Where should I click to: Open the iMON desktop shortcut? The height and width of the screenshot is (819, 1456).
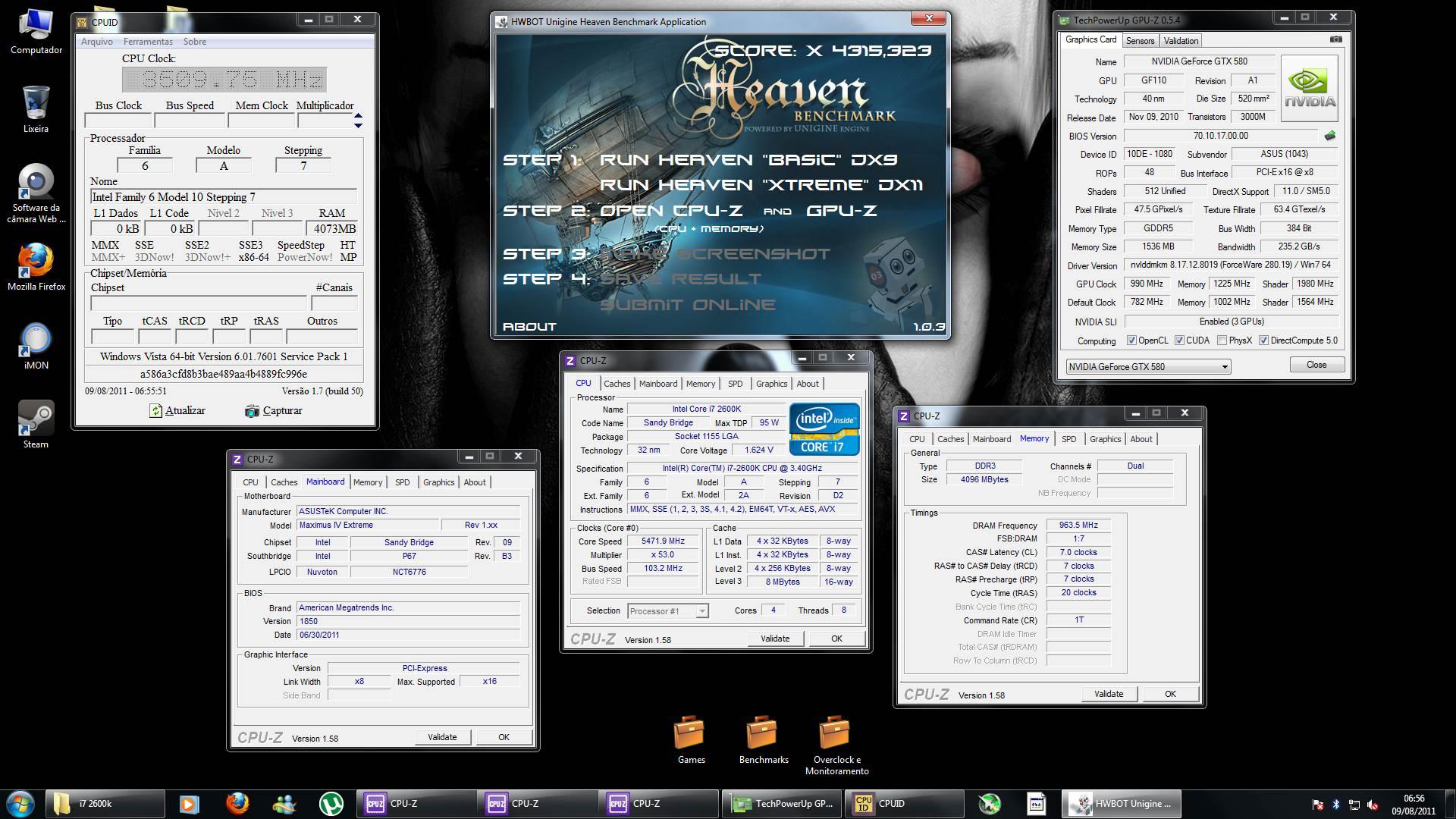36,346
